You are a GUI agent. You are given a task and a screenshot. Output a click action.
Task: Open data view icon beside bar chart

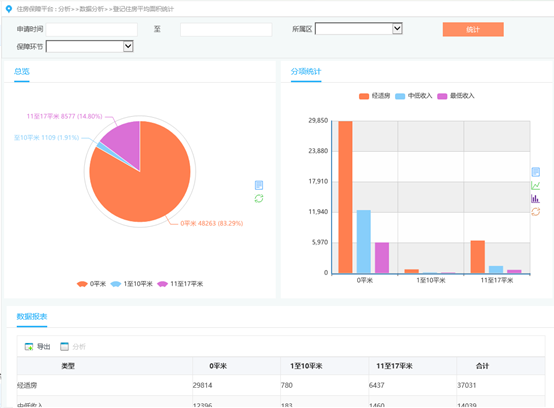536,172
